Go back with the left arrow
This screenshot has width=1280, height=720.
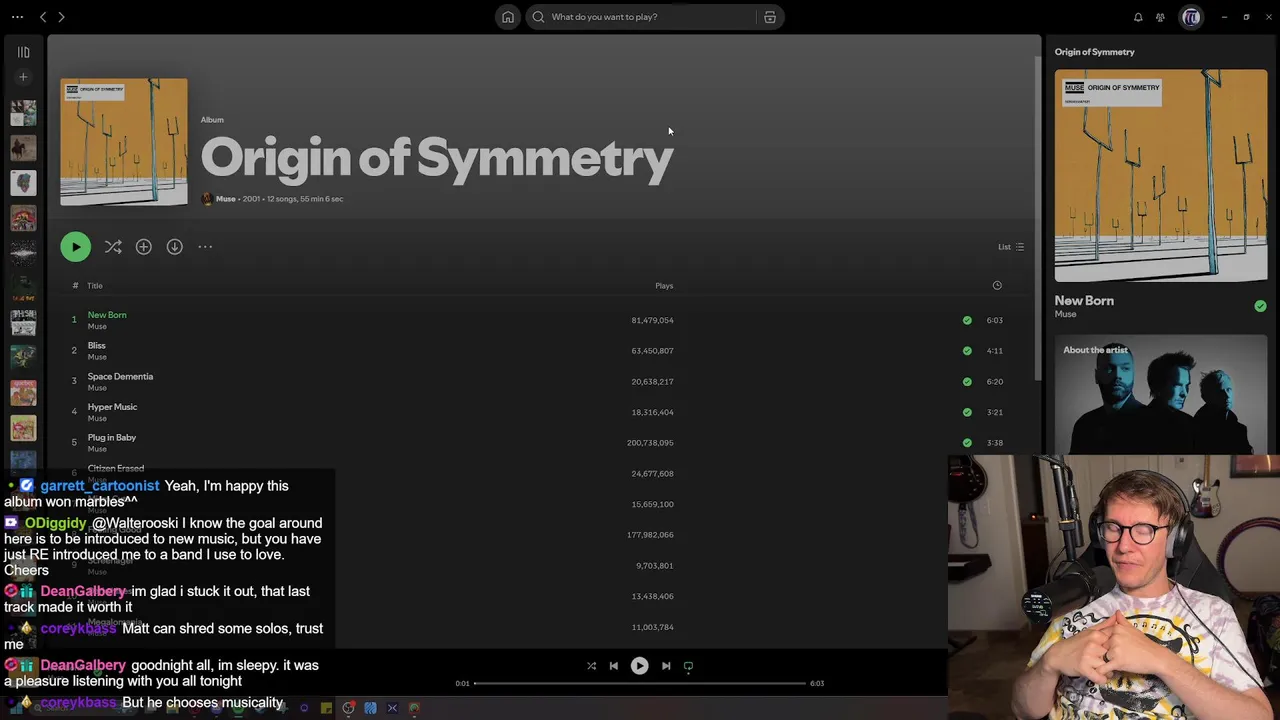click(43, 17)
